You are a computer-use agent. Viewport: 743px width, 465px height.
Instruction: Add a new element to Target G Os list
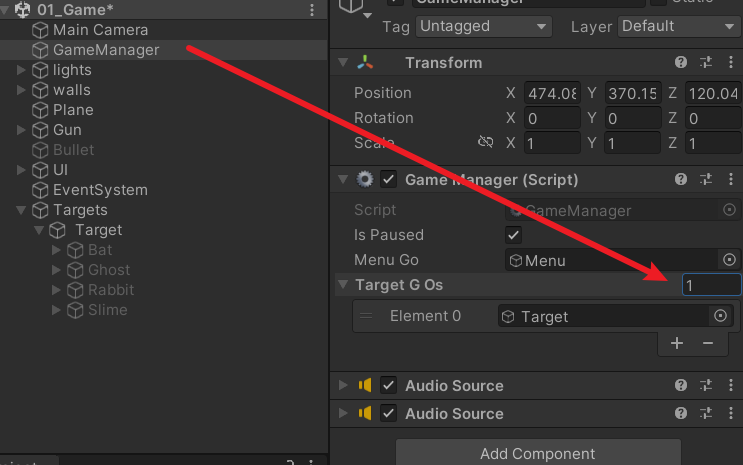tap(677, 343)
